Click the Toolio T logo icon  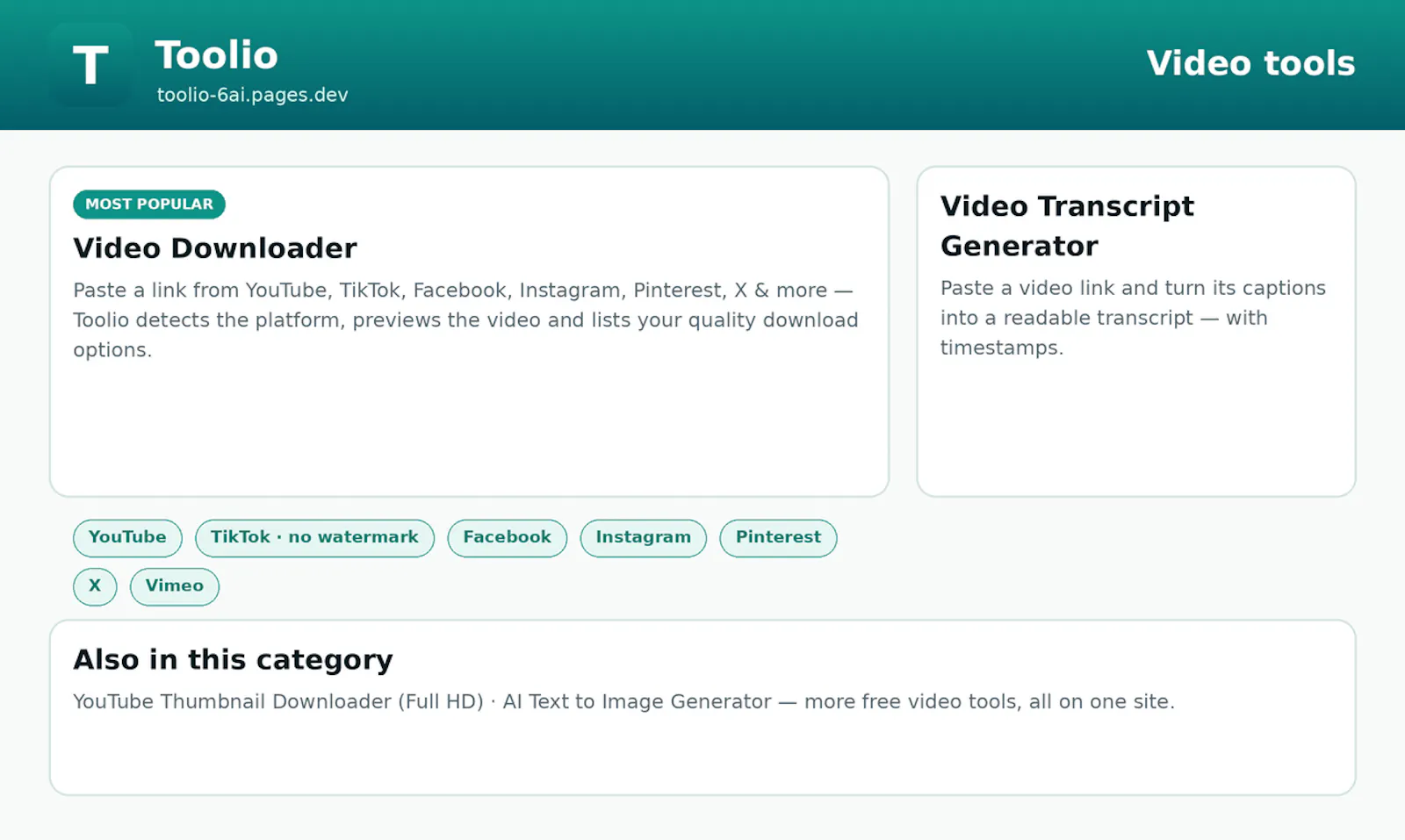click(91, 65)
